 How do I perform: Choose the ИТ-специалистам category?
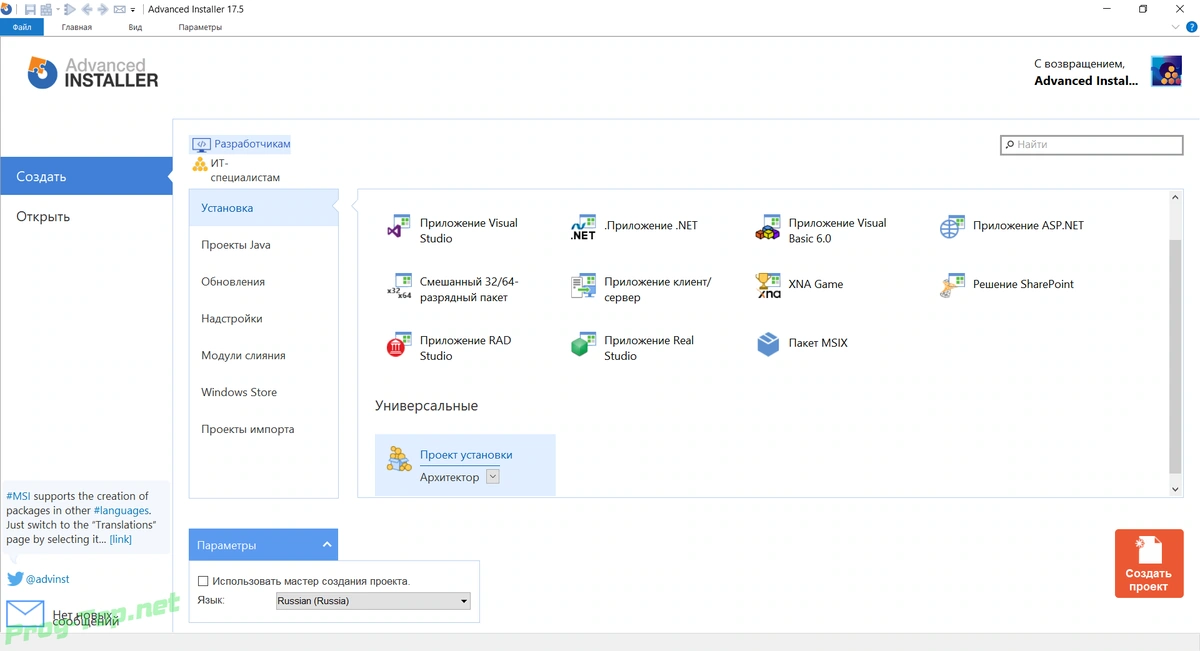[236, 170]
